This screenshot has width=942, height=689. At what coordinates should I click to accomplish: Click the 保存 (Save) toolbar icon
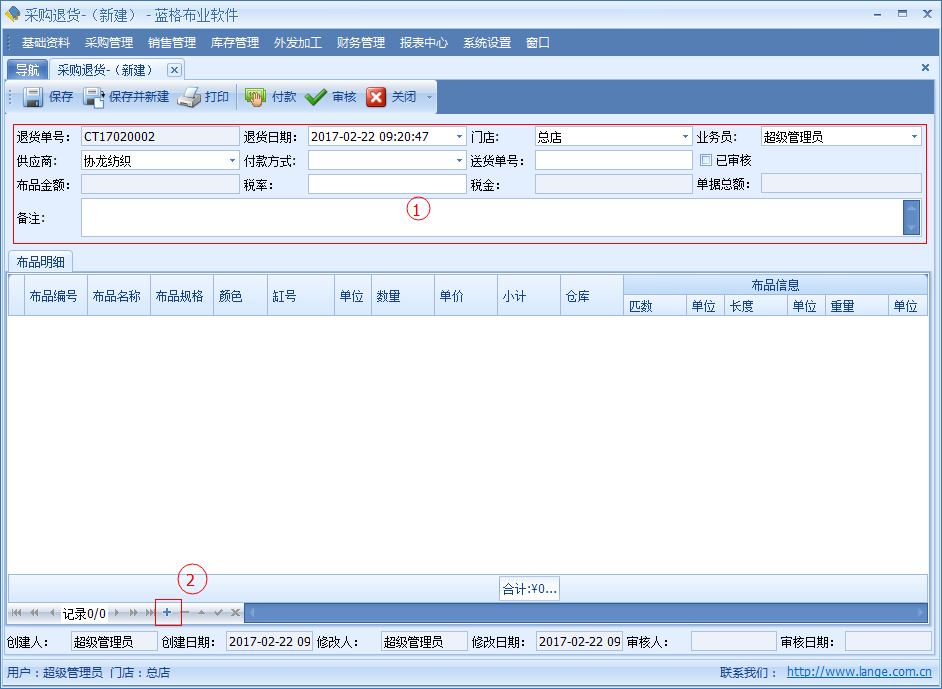click(x=33, y=97)
